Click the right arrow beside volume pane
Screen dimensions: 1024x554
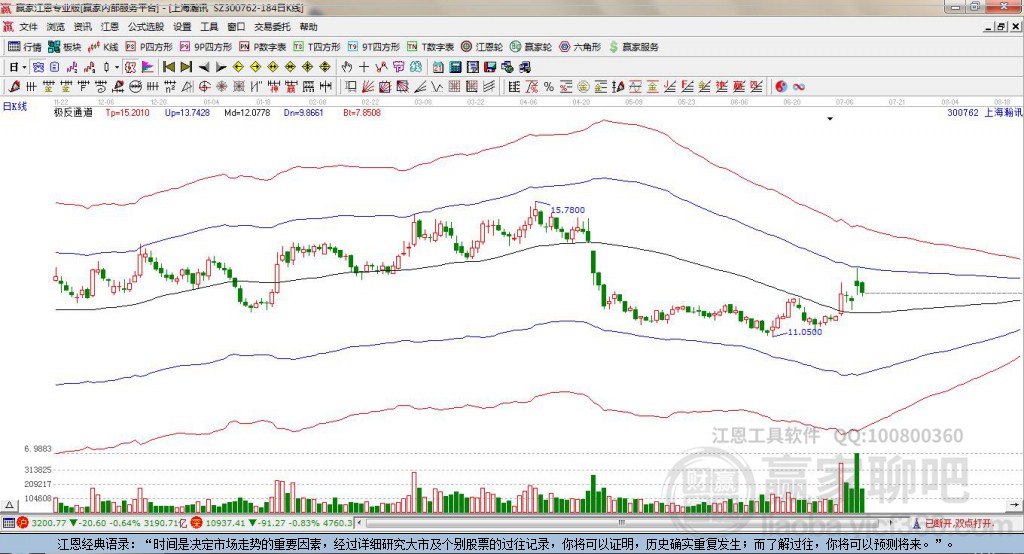coord(1013,505)
